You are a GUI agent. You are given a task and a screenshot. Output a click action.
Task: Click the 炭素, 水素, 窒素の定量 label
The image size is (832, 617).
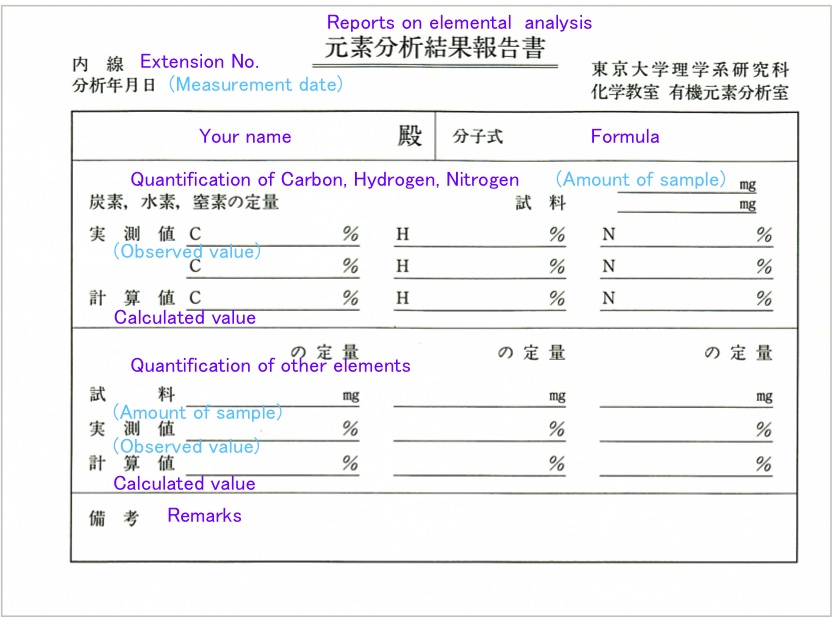184,202
